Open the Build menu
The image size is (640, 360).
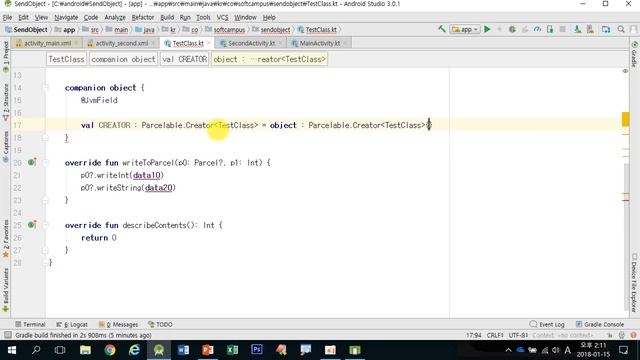point(167,18)
